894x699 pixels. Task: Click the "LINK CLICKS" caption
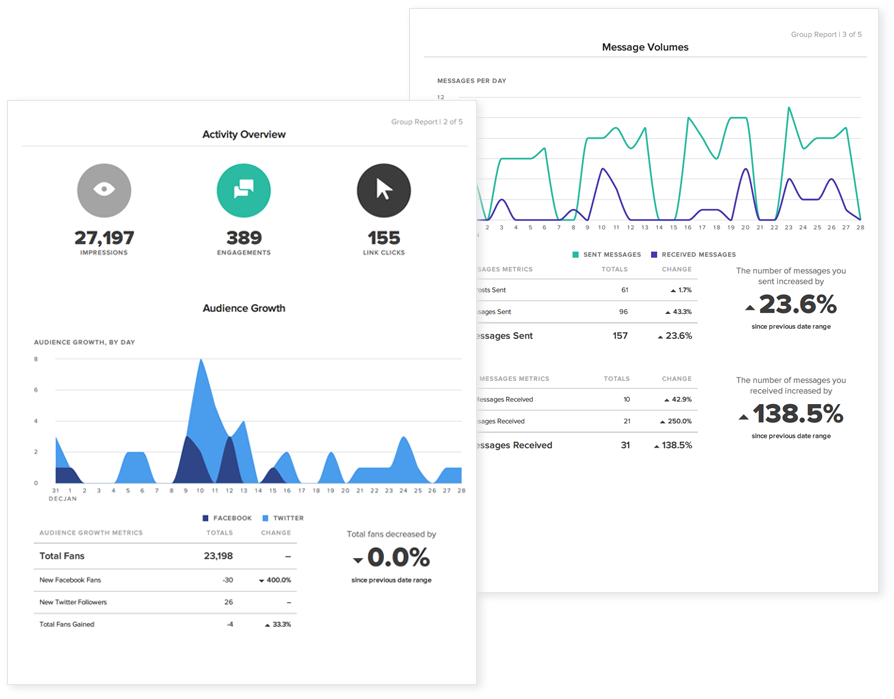coord(384,253)
